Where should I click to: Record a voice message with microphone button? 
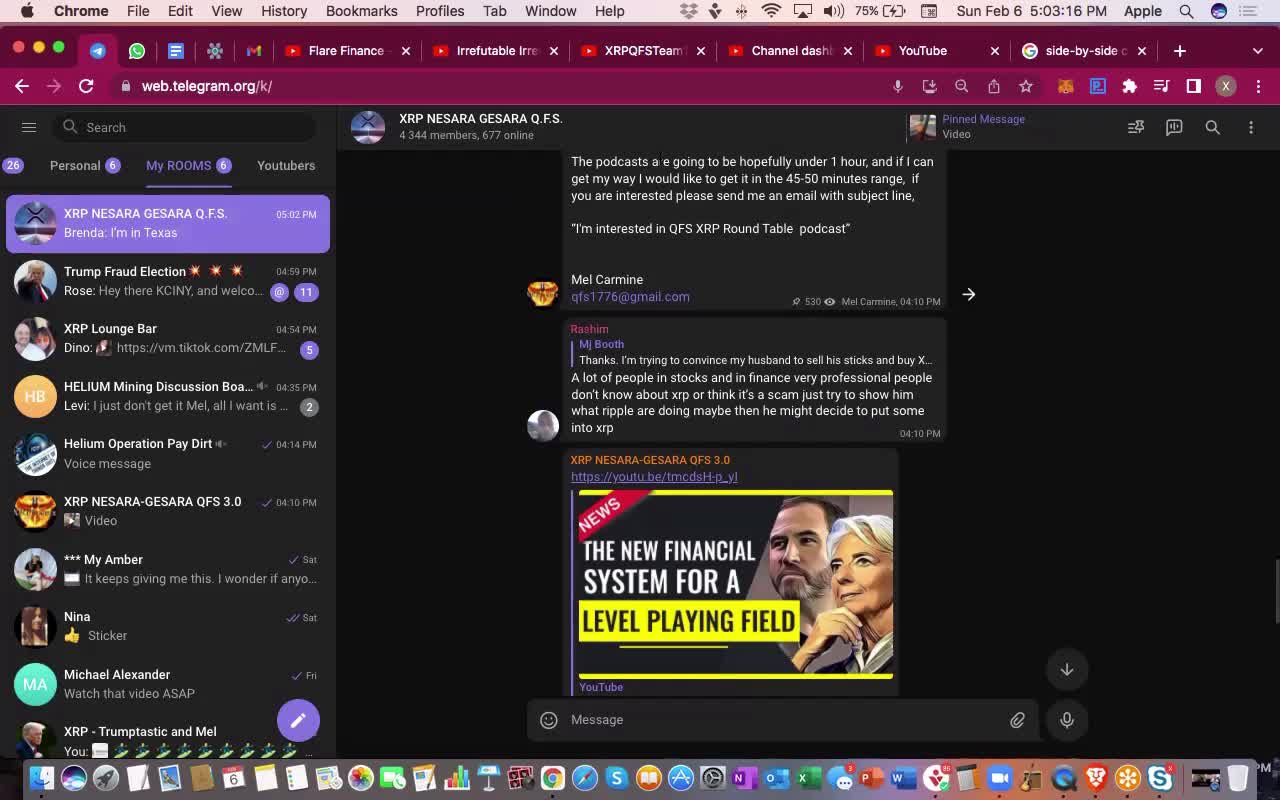[x=1067, y=720]
